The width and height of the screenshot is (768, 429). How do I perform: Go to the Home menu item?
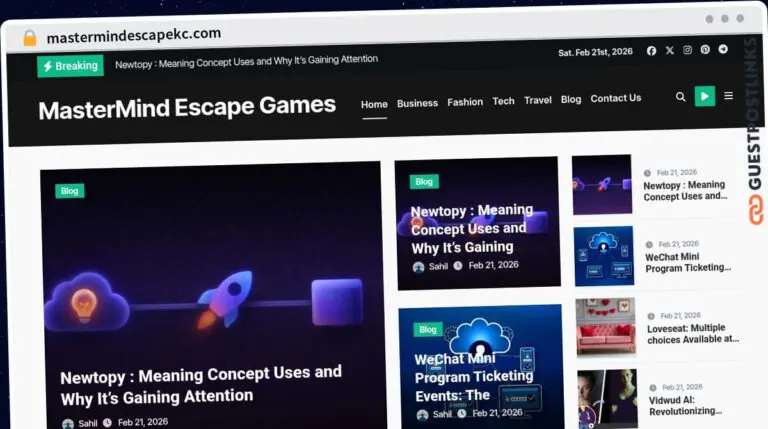coord(374,104)
